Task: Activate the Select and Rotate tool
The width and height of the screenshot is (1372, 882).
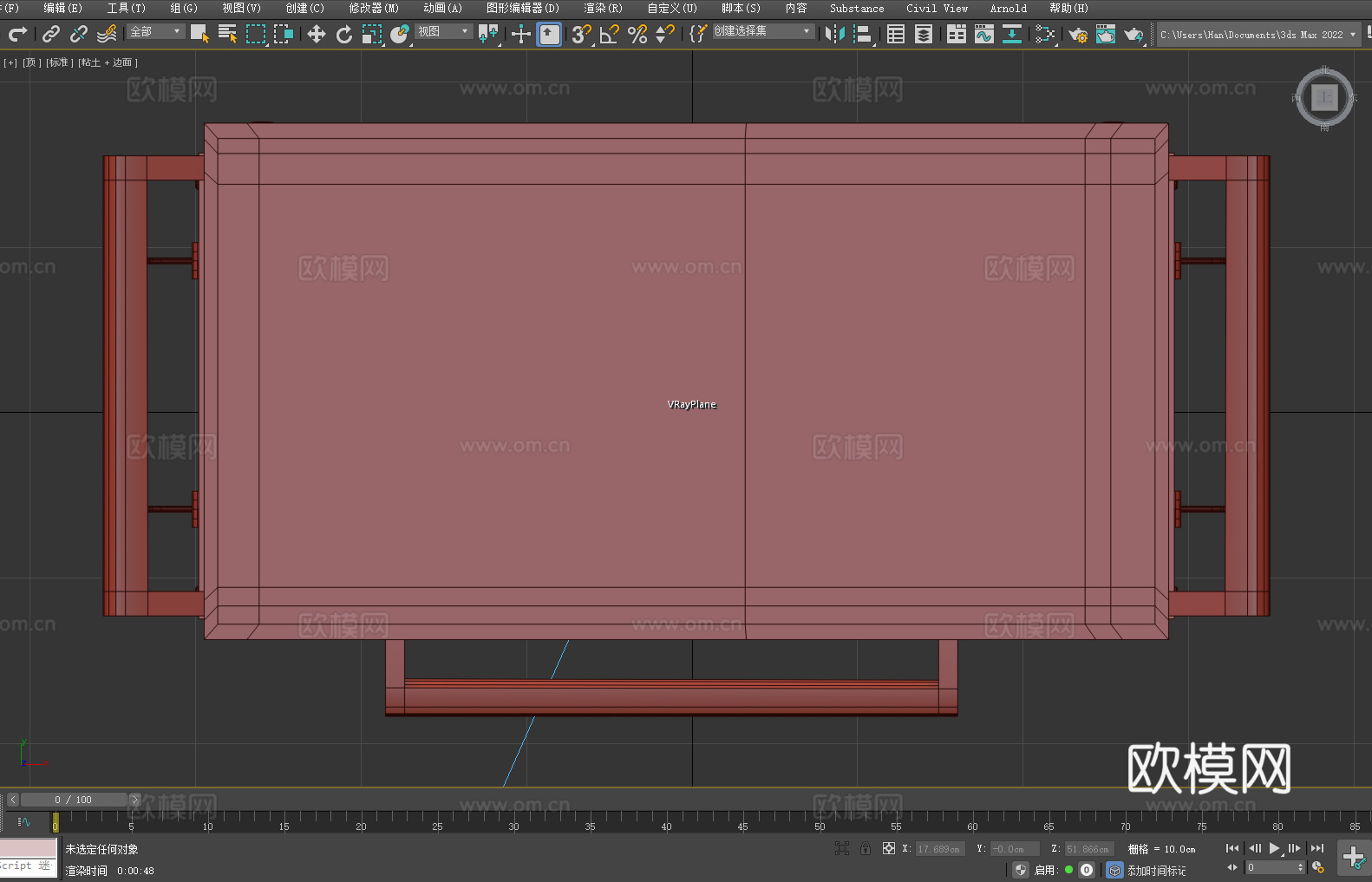Action: (x=344, y=34)
